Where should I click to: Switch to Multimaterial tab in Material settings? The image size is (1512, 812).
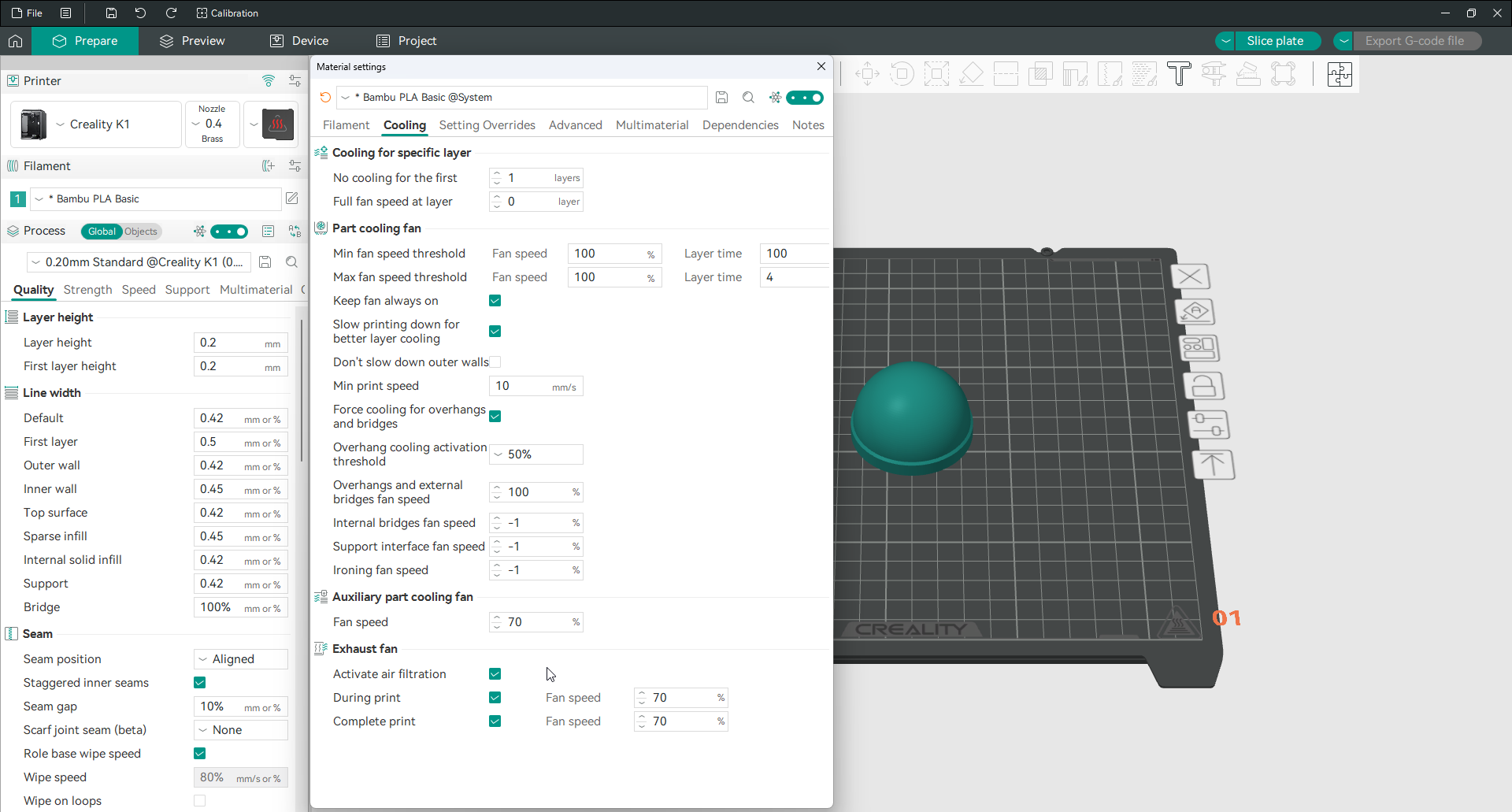point(652,125)
